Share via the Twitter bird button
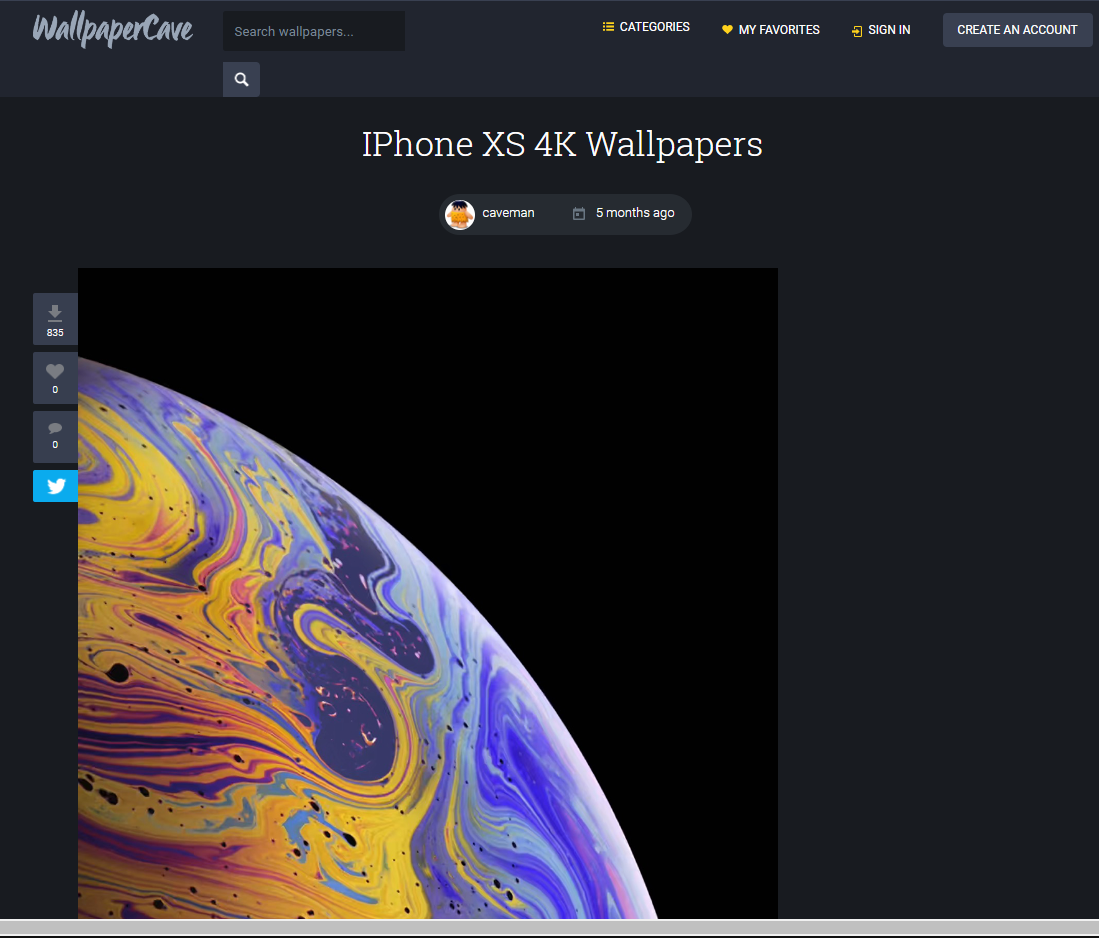Image resolution: width=1099 pixels, height=938 pixels. click(55, 486)
